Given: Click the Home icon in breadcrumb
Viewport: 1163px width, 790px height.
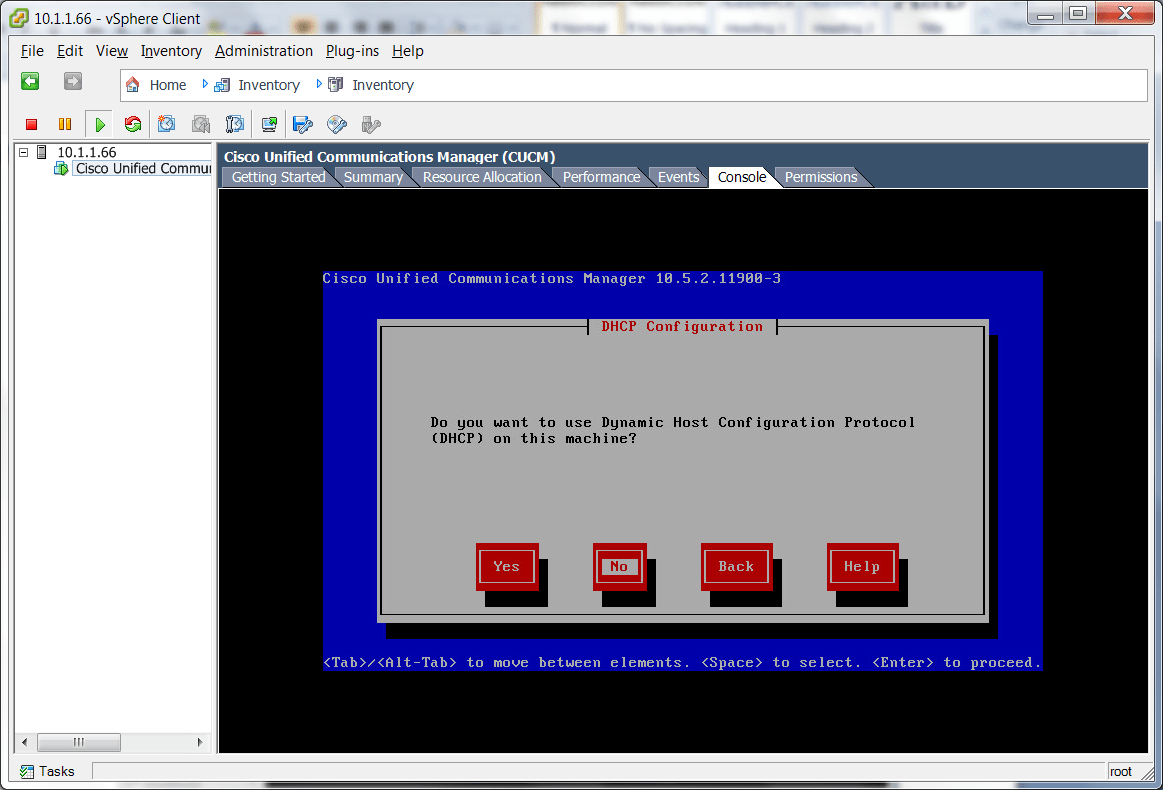Looking at the screenshot, I should pos(132,85).
